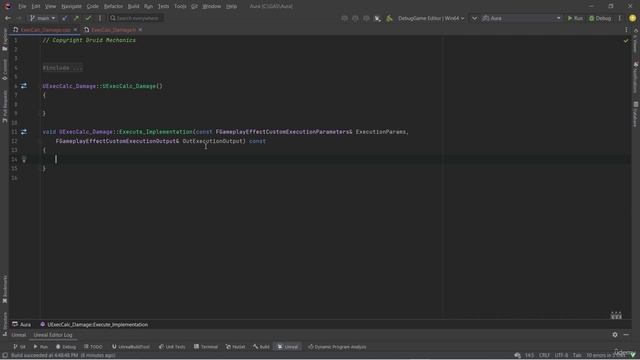The width and height of the screenshot is (640, 360).
Task: Select the Unreal Editor Log tab
Action: coord(53,335)
